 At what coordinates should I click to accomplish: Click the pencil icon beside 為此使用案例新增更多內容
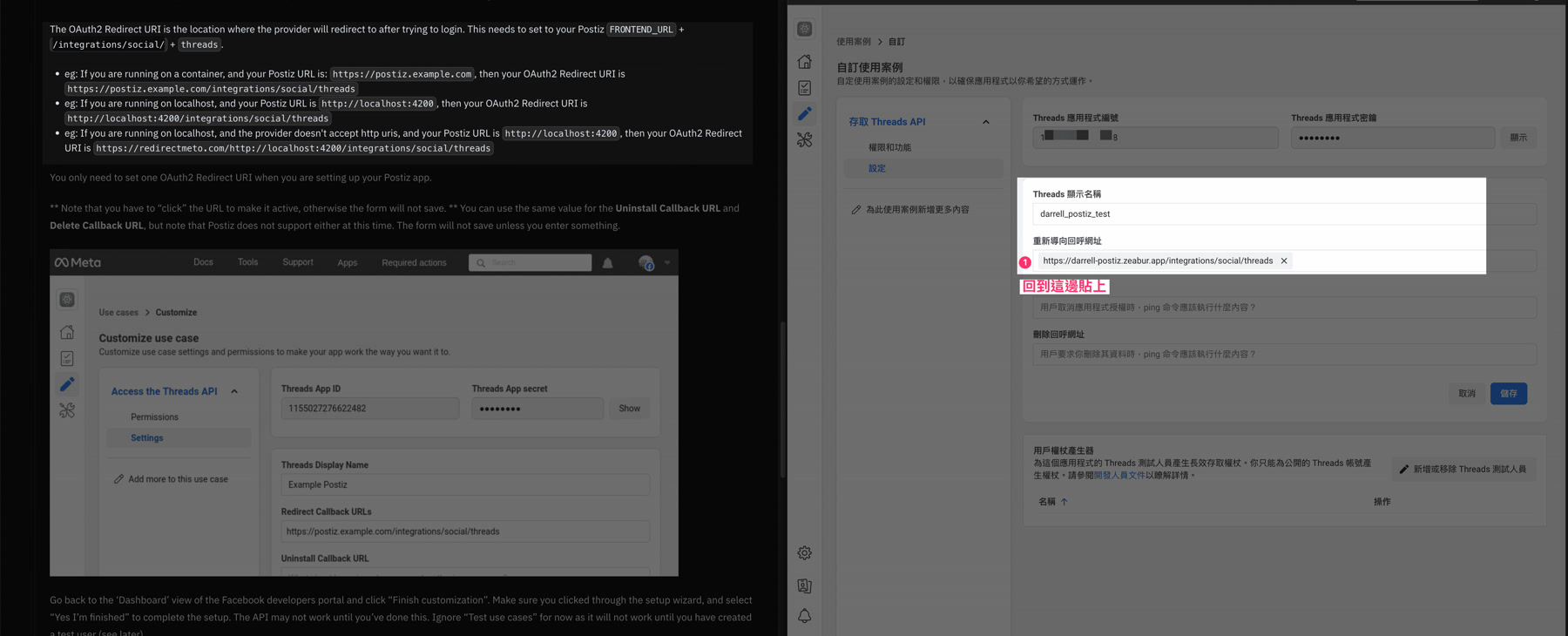(855, 210)
